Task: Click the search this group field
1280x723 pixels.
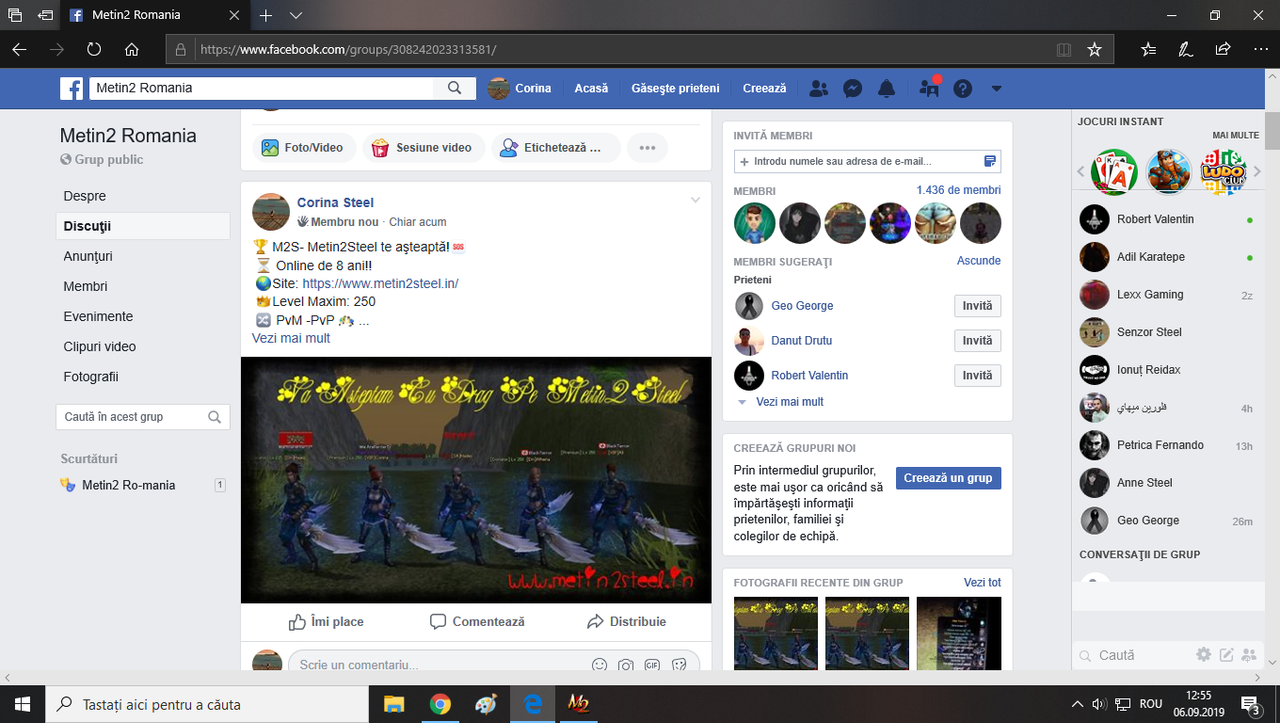Action: (143, 417)
